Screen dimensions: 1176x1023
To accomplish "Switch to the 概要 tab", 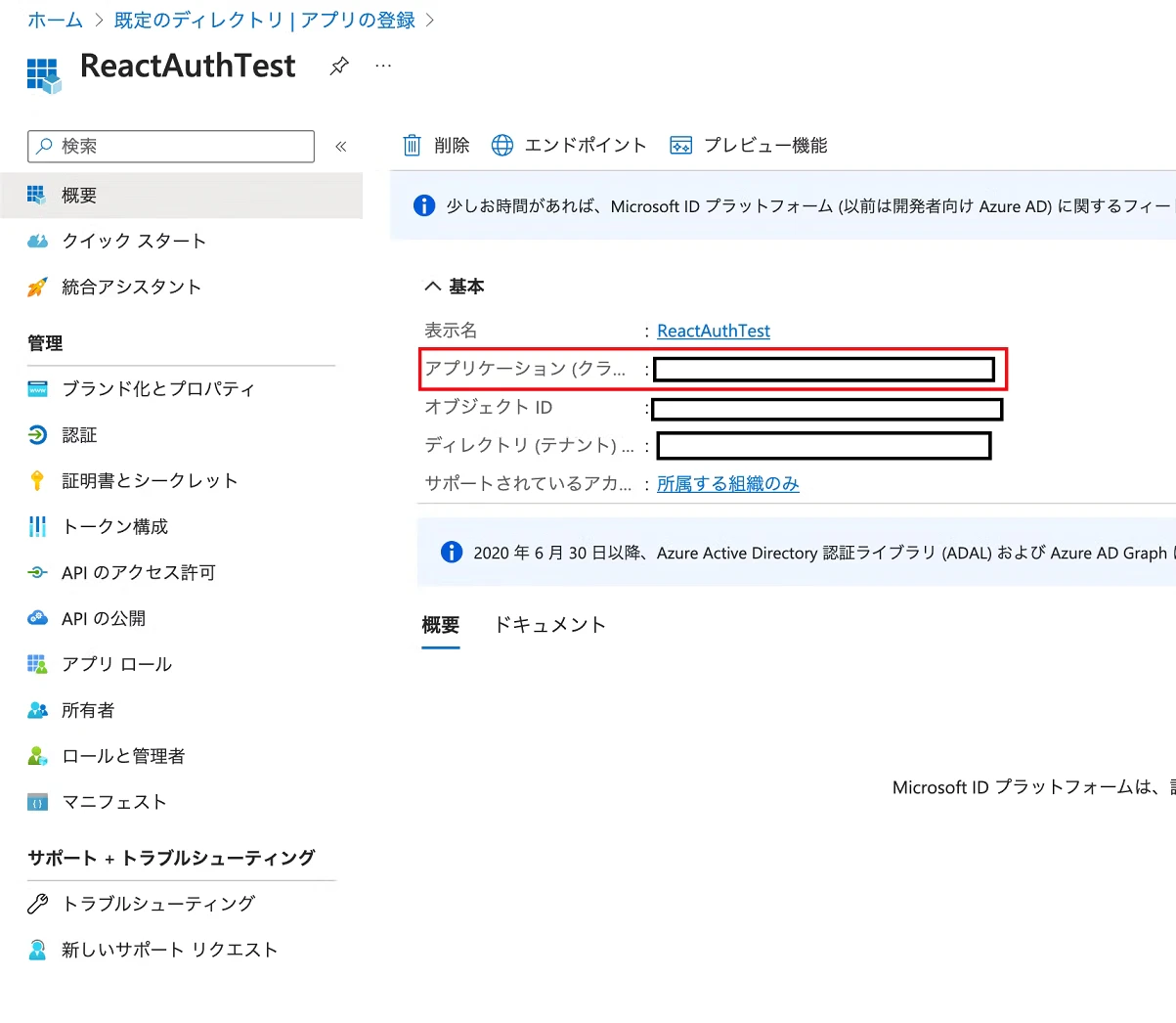I will 441,625.
